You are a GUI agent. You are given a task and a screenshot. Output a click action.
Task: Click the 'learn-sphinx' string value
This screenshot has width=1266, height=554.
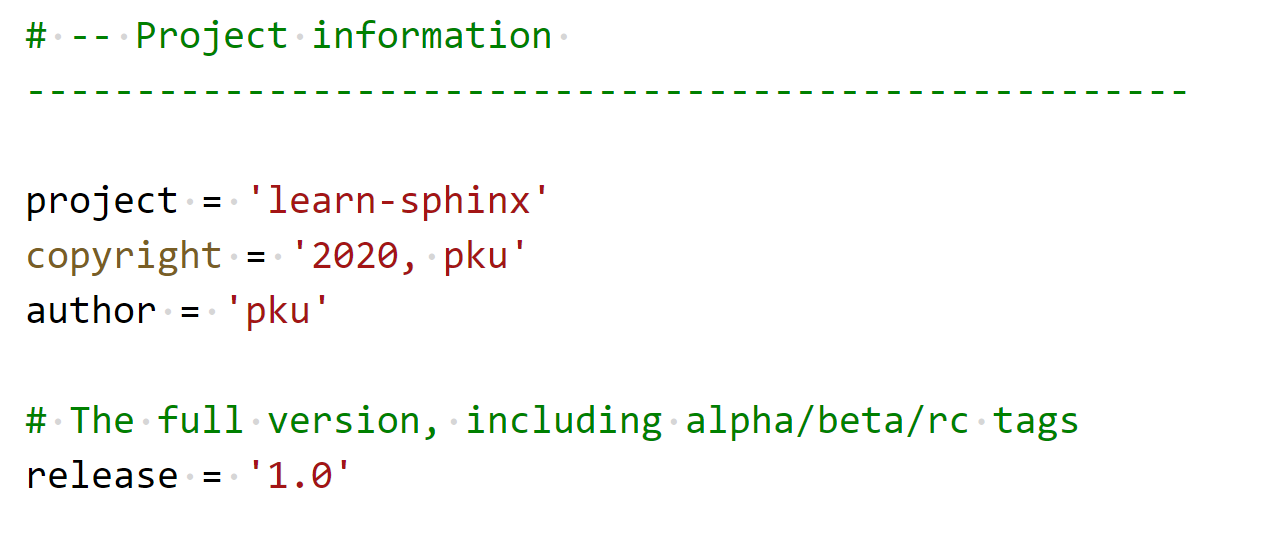click(399, 202)
